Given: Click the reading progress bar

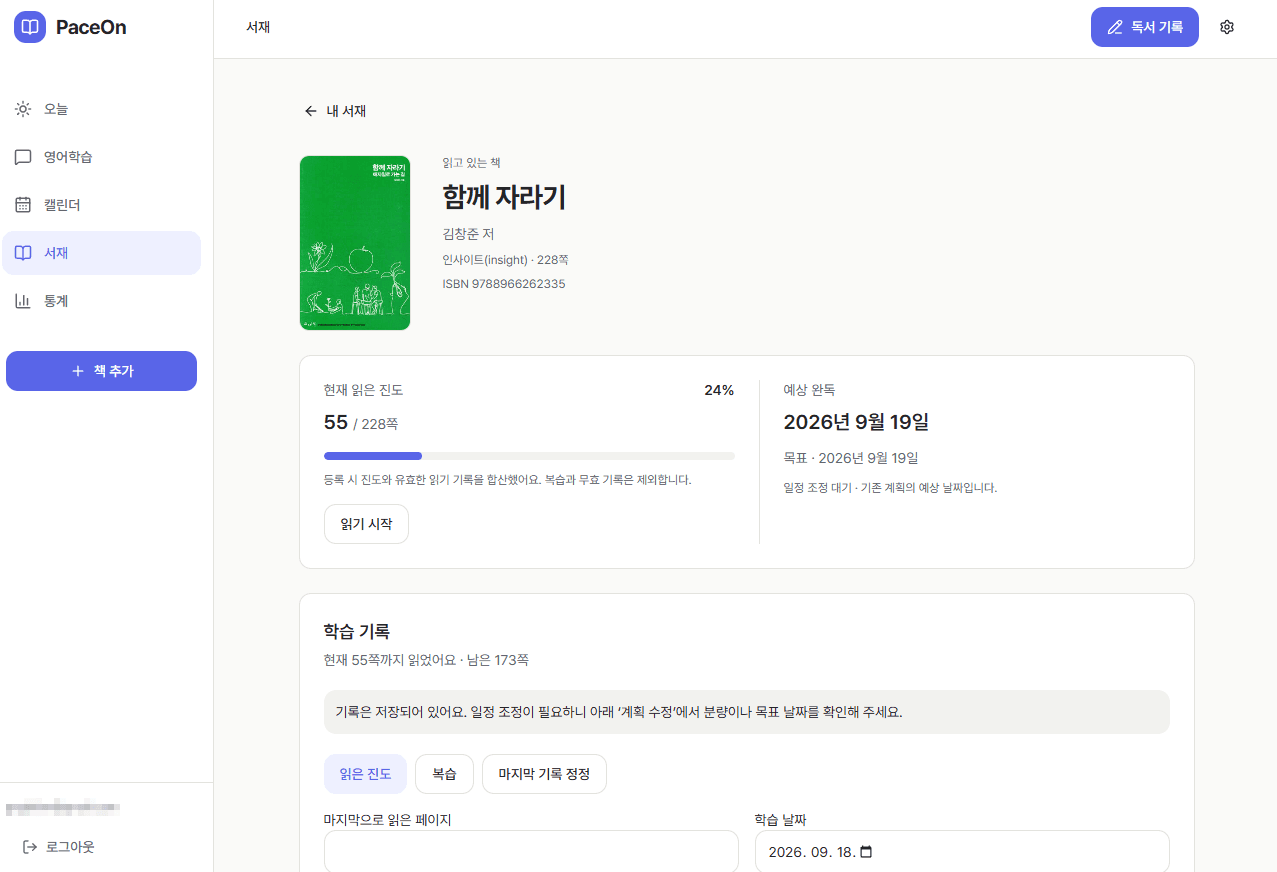Looking at the screenshot, I should (x=529, y=456).
